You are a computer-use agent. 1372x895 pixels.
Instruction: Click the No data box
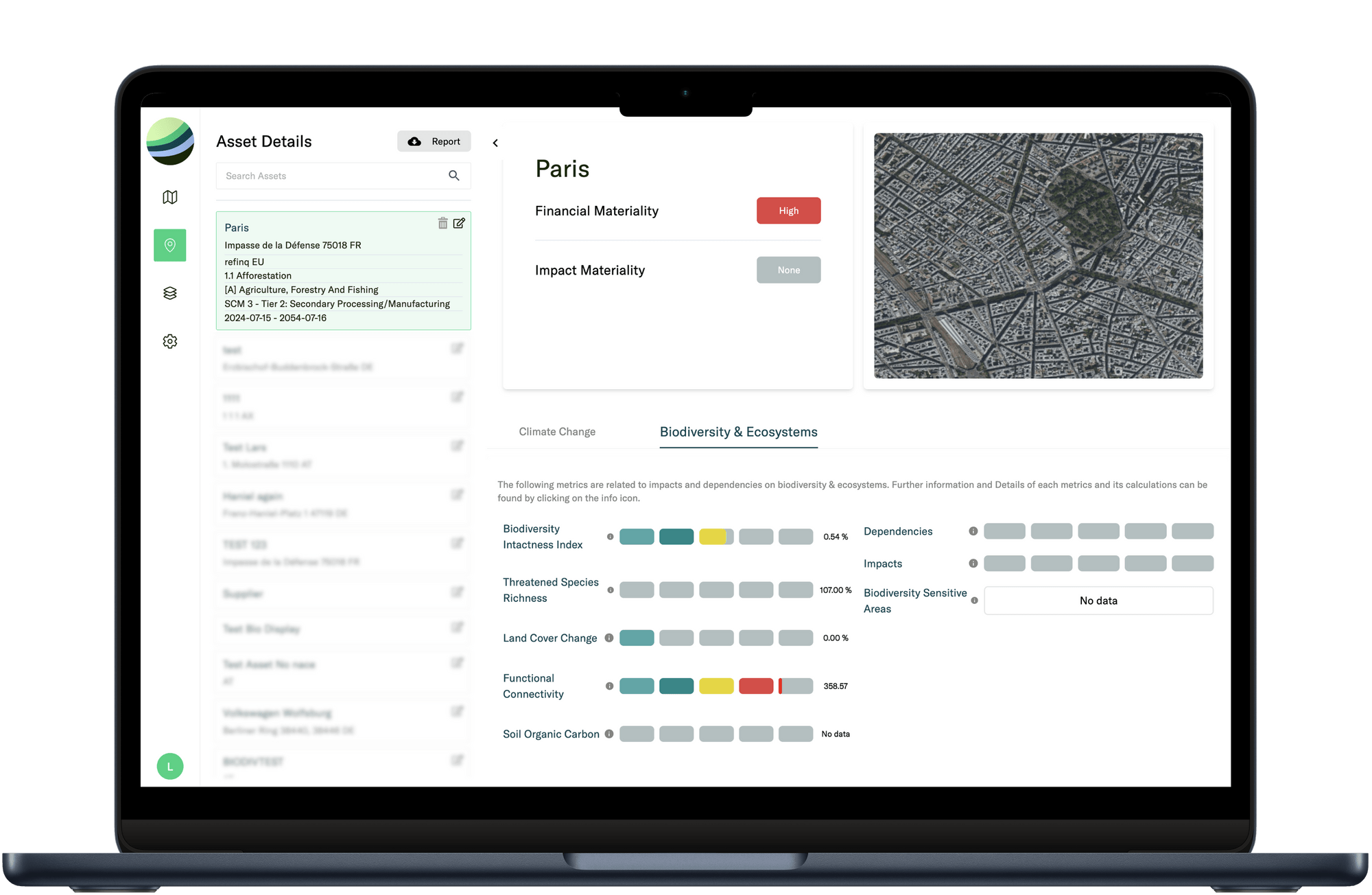(x=1098, y=601)
